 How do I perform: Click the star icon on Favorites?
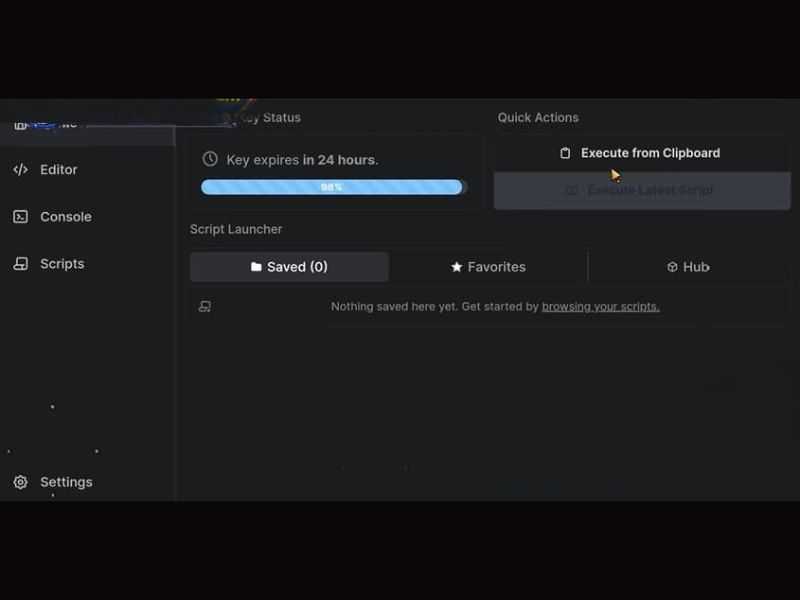coord(457,267)
